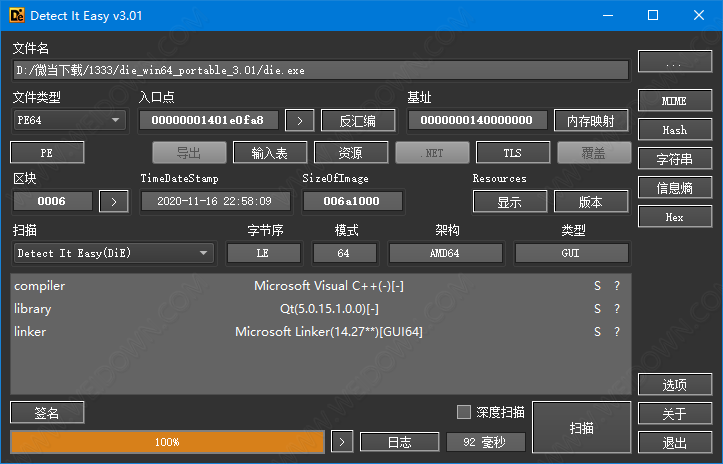Screen dimensions: 723x464
Task: Go to entry point with arrow button
Action: click(300, 121)
